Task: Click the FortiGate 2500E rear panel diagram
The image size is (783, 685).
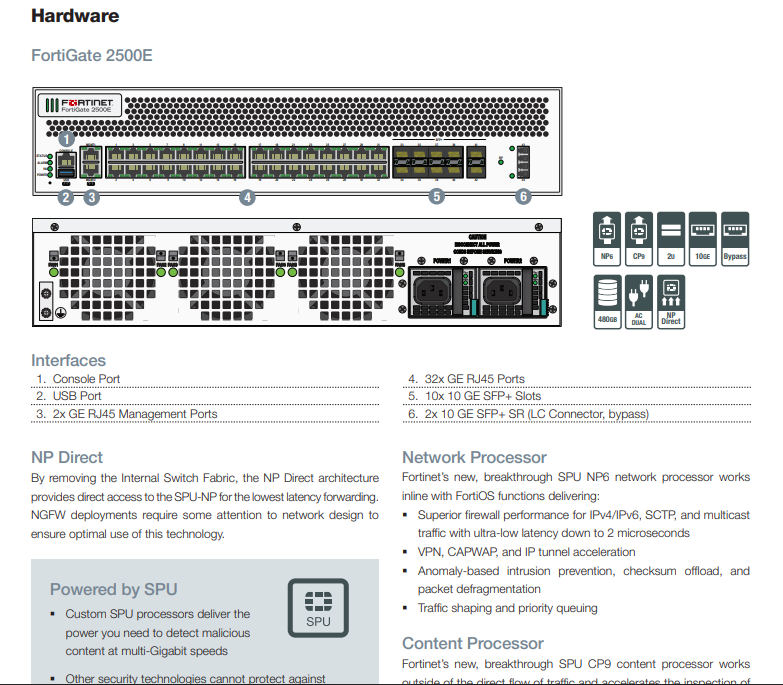Action: (x=297, y=273)
